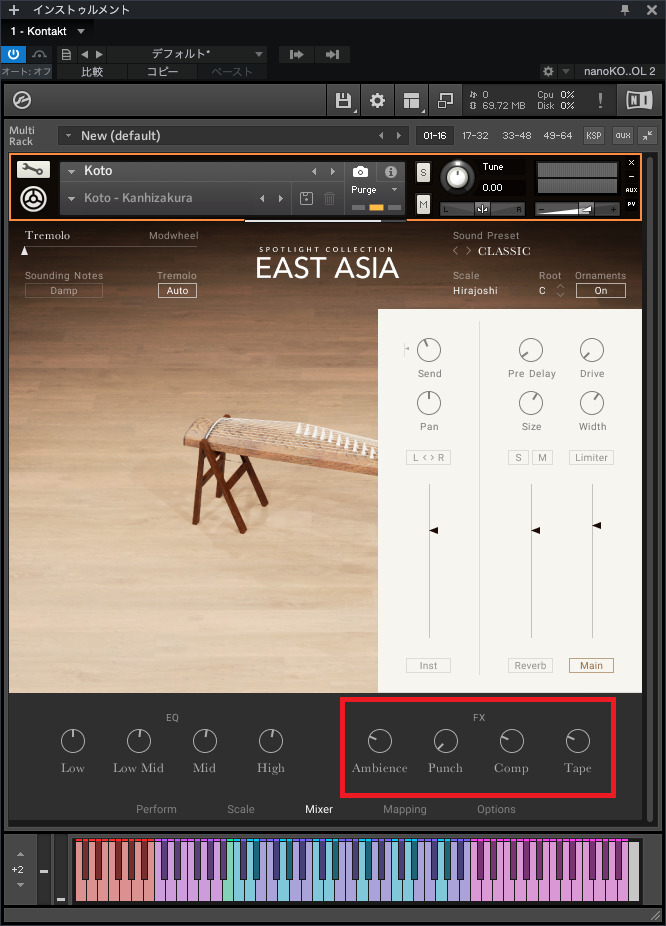
Task: Open Kontakt settings gear icon
Action: pyautogui.click(x=377, y=100)
